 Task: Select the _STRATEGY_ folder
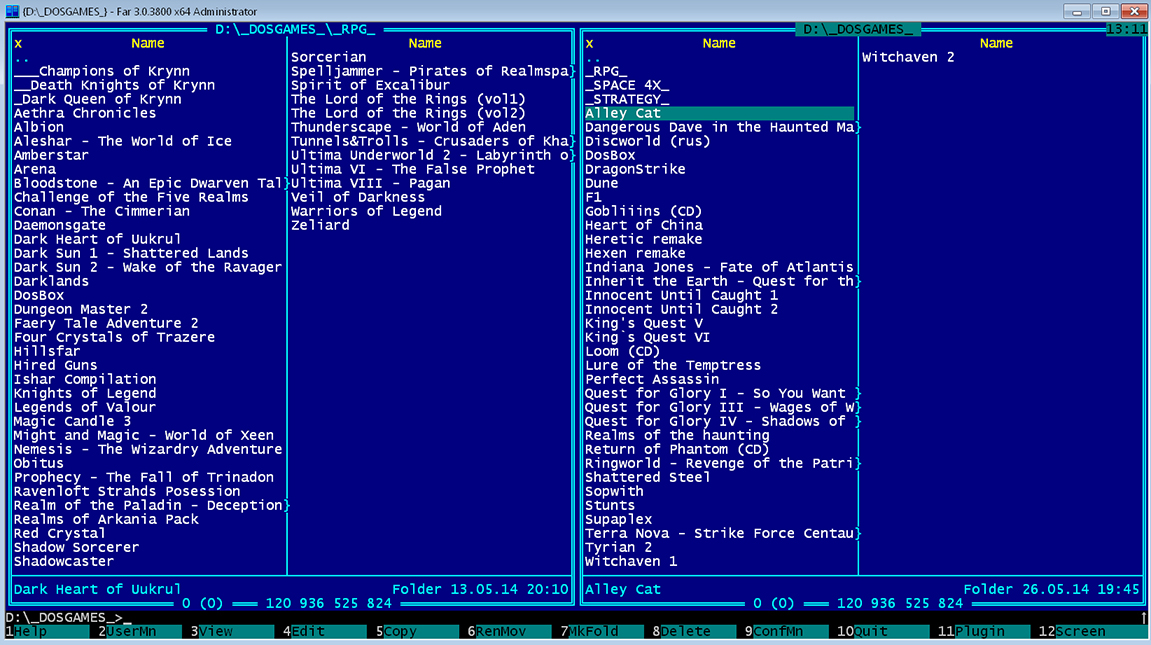pos(627,99)
